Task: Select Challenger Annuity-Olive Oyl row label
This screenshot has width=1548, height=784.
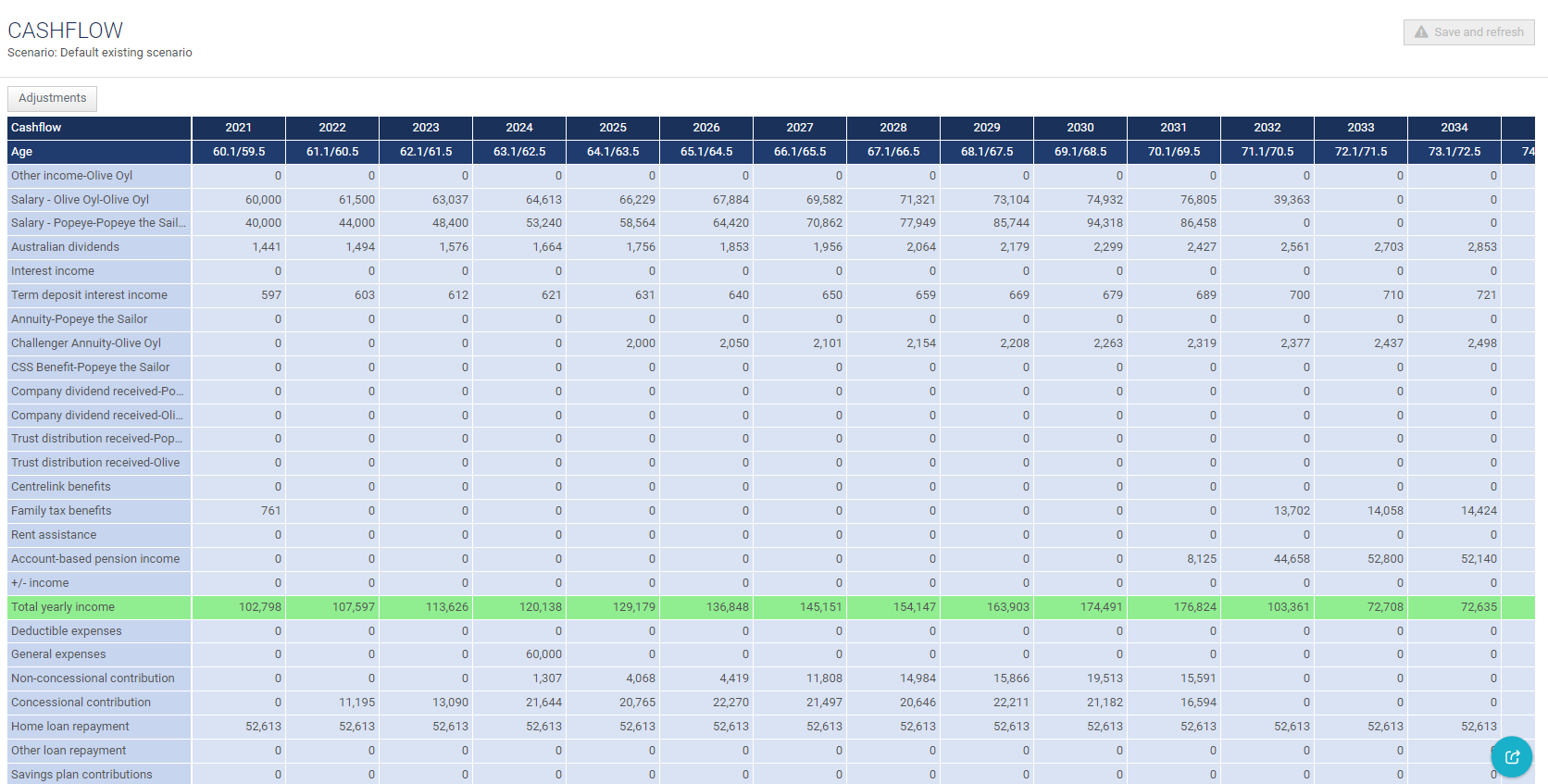Action: click(x=99, y=343)
